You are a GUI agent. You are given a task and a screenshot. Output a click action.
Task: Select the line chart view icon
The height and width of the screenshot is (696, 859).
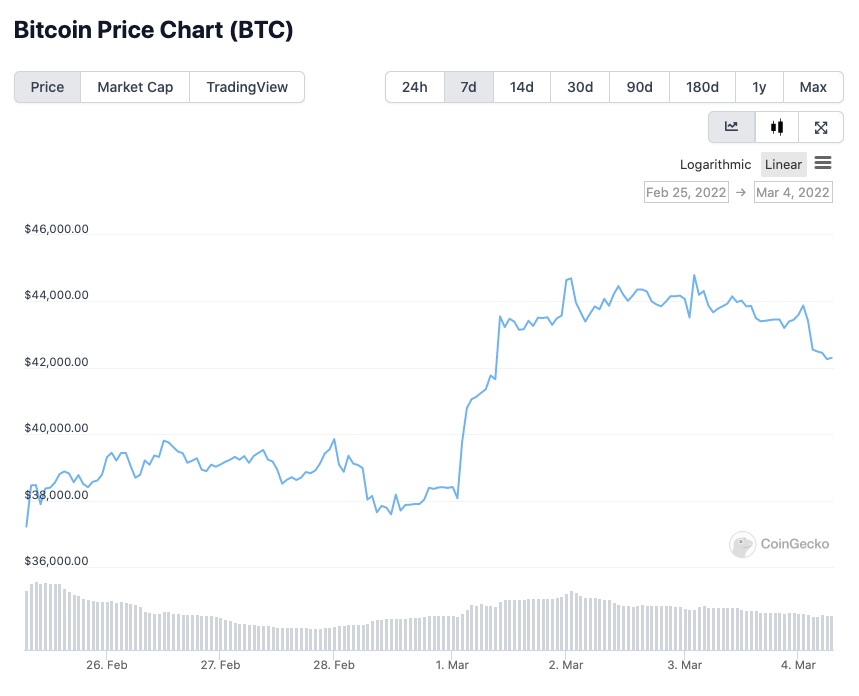(x=732, y=127)
